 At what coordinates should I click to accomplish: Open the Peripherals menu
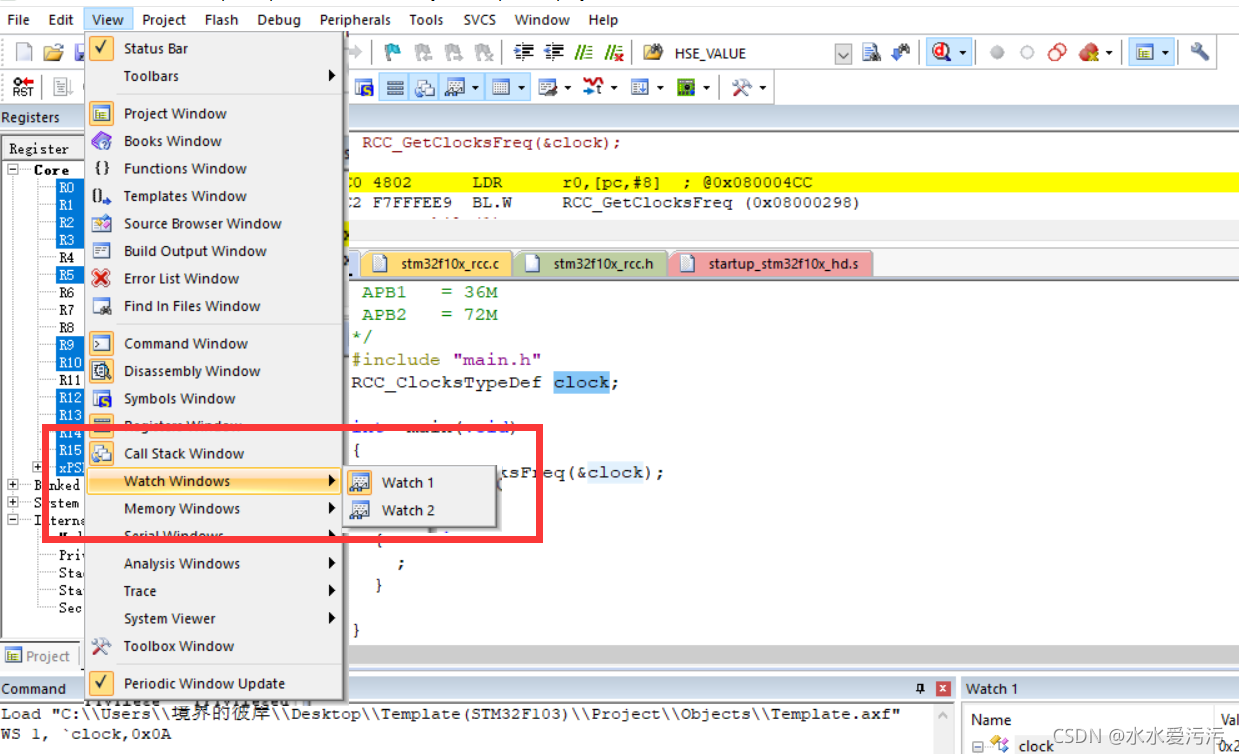pos(355,19)
